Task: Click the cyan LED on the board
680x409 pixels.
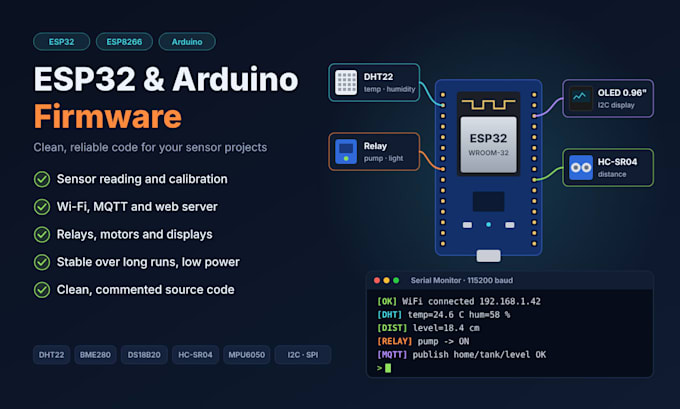Action: 488,225
